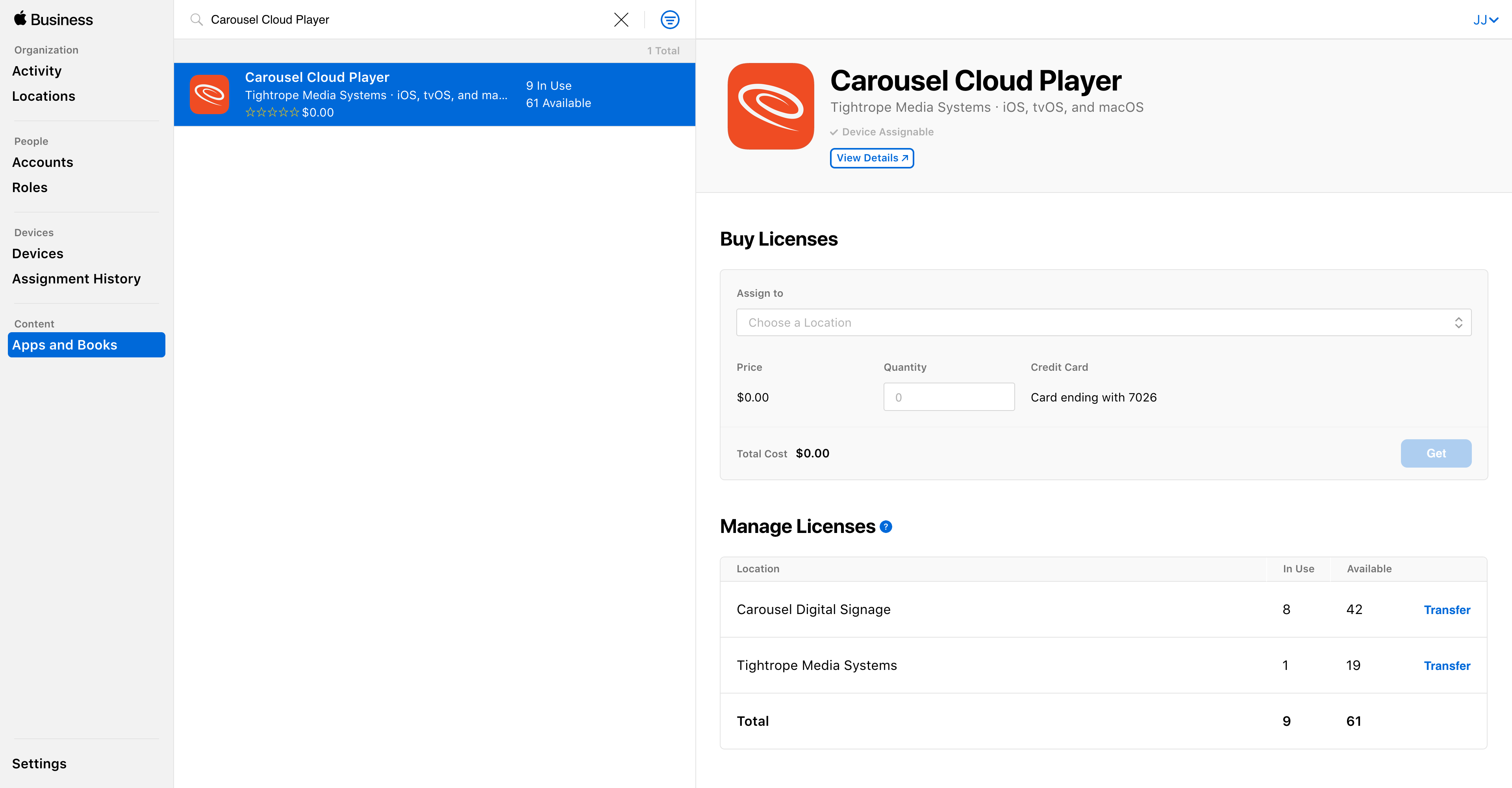Select the Carousel Cloud Player icon in results
Screen dimensions: 1512x788
(209, 94)
